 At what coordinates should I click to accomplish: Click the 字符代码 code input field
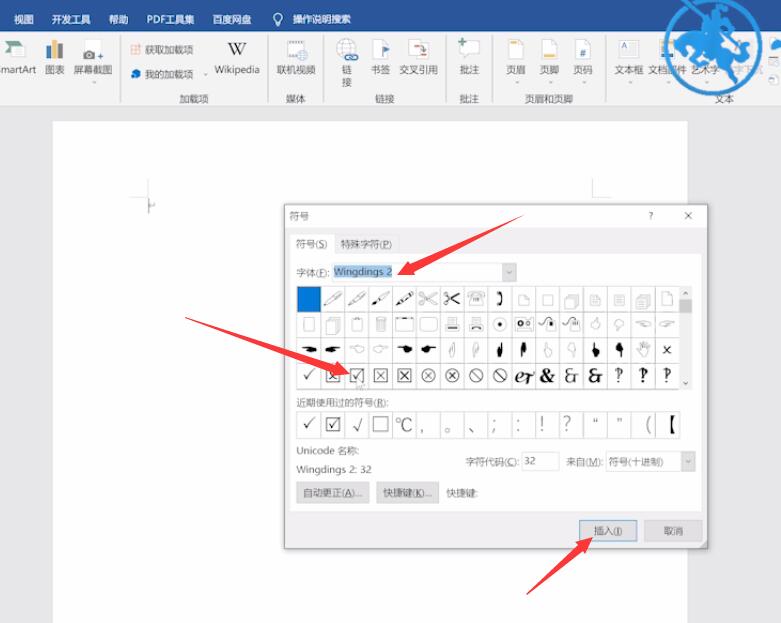click(540, 461)
